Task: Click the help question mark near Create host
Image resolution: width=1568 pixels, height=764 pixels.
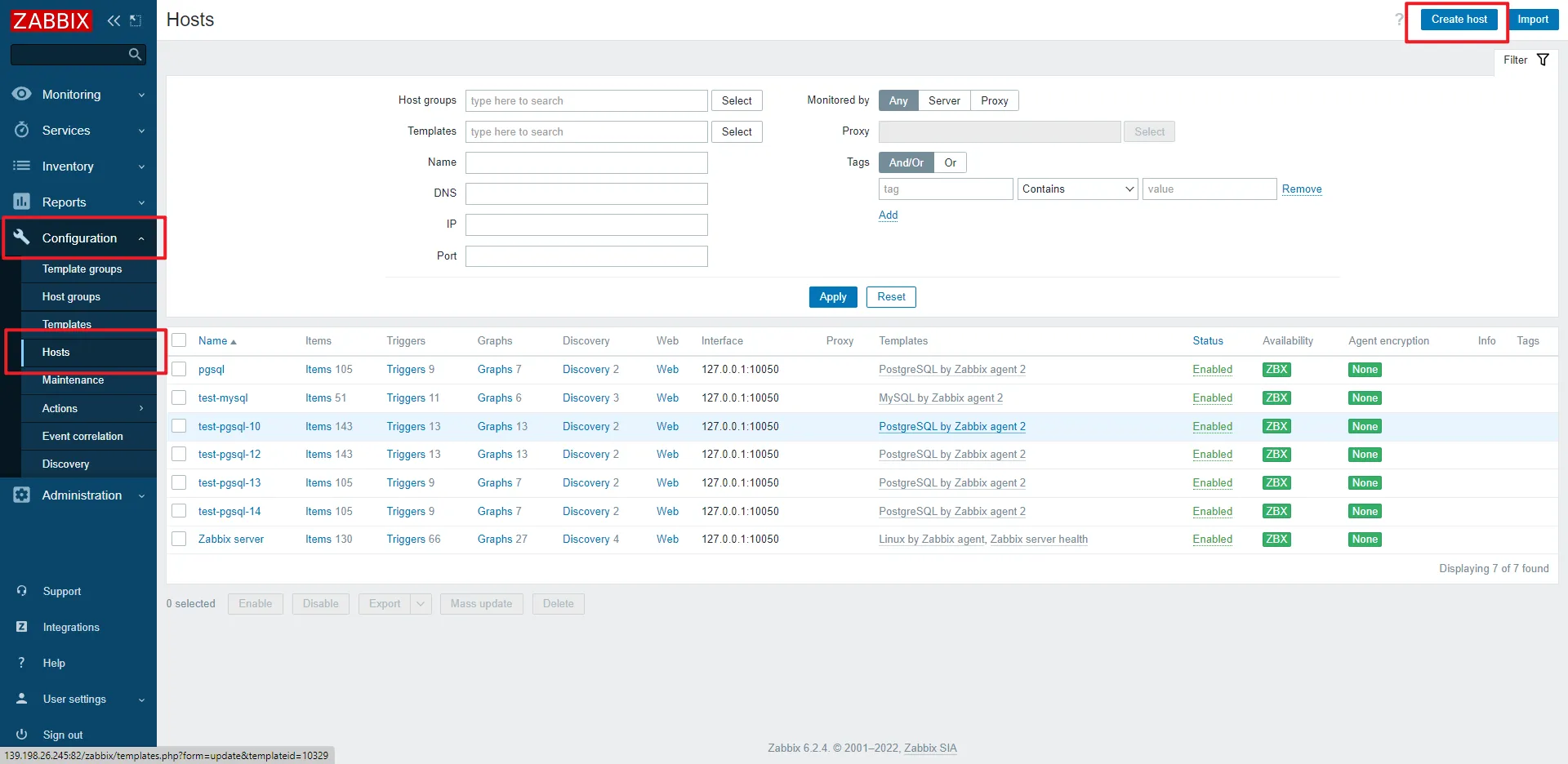Action: coord(1399,20)
